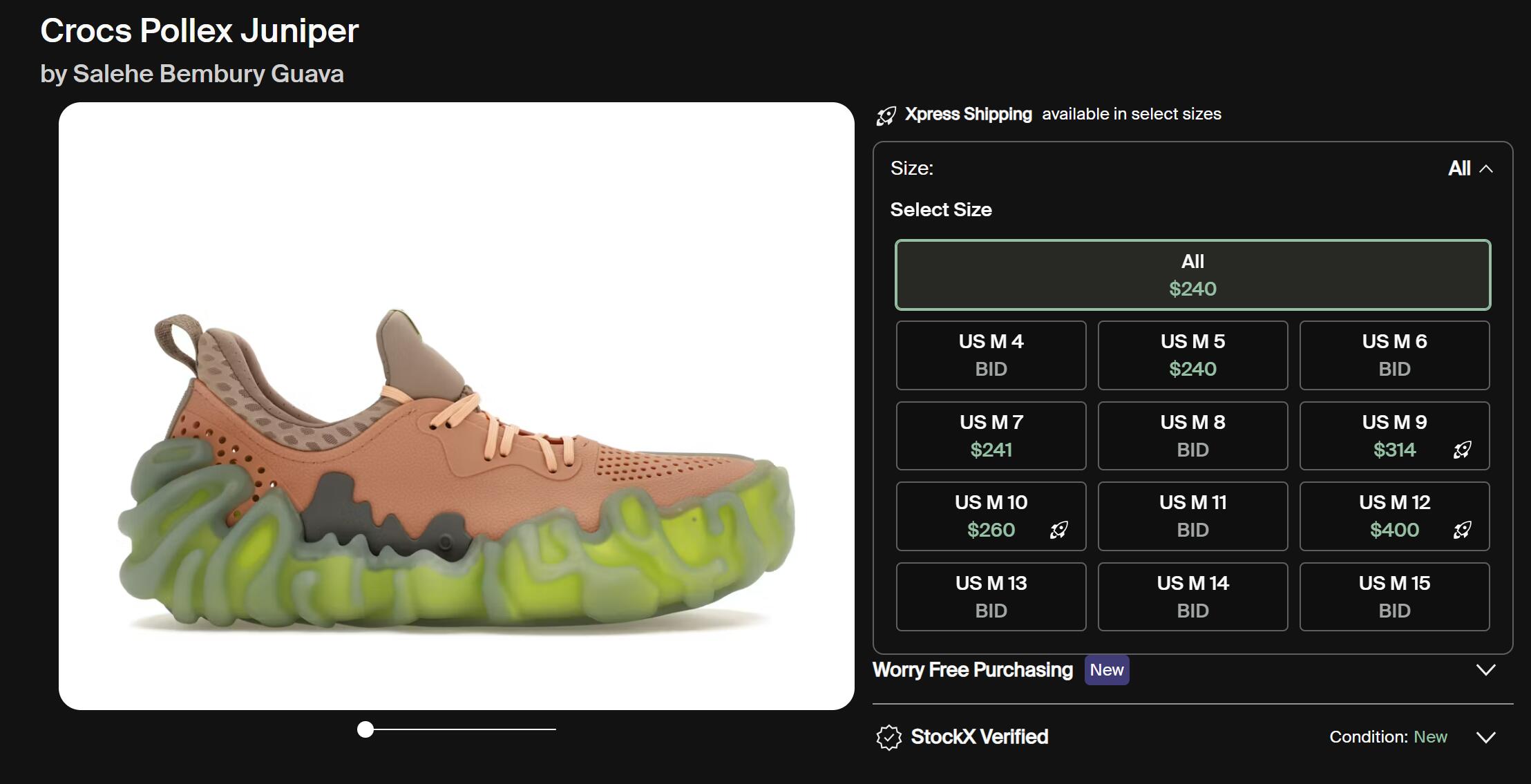Click the Crocs Pollex Juniper shoe image
The image size is (1531, 784).
456,470
